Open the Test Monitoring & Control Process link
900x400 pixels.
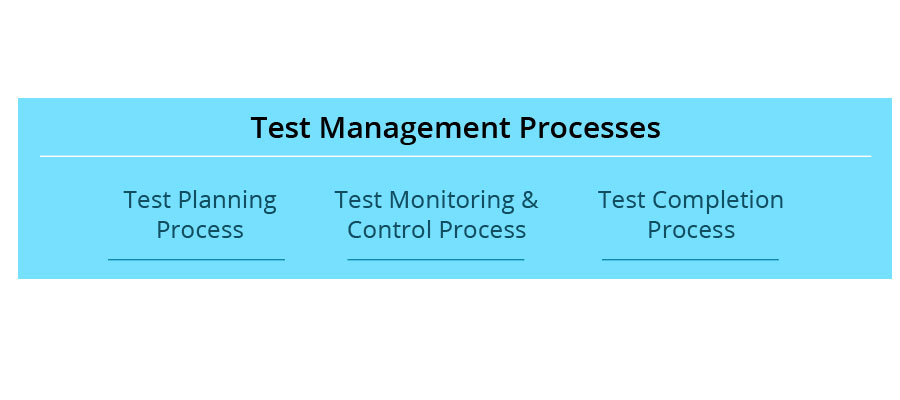pos(436,215)
